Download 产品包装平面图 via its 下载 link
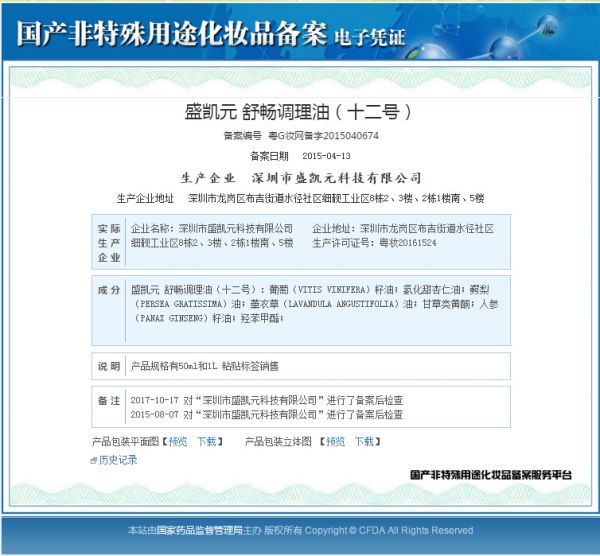This screenshot has height=556, width=600. coord(207,442)
